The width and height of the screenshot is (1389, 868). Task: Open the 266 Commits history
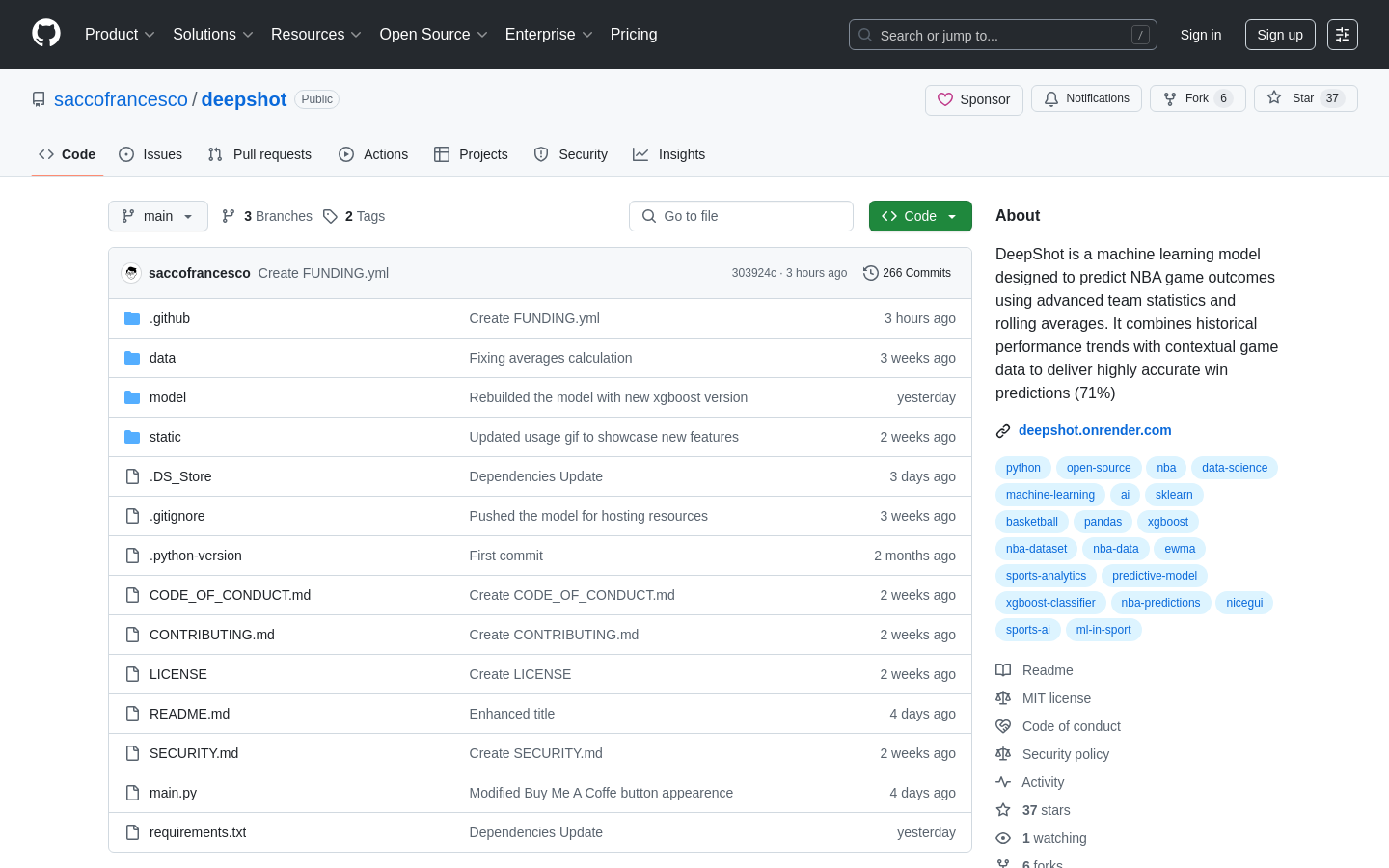pos(907,273)
